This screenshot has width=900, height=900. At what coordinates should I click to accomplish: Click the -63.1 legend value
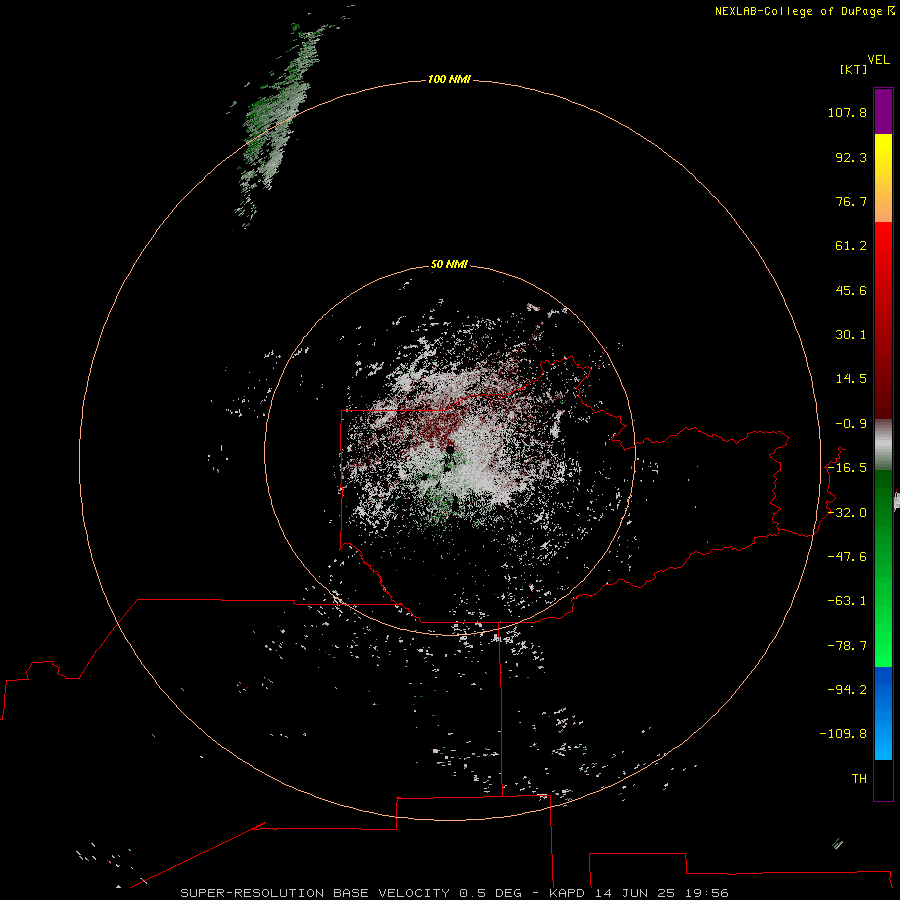[847, 601]
